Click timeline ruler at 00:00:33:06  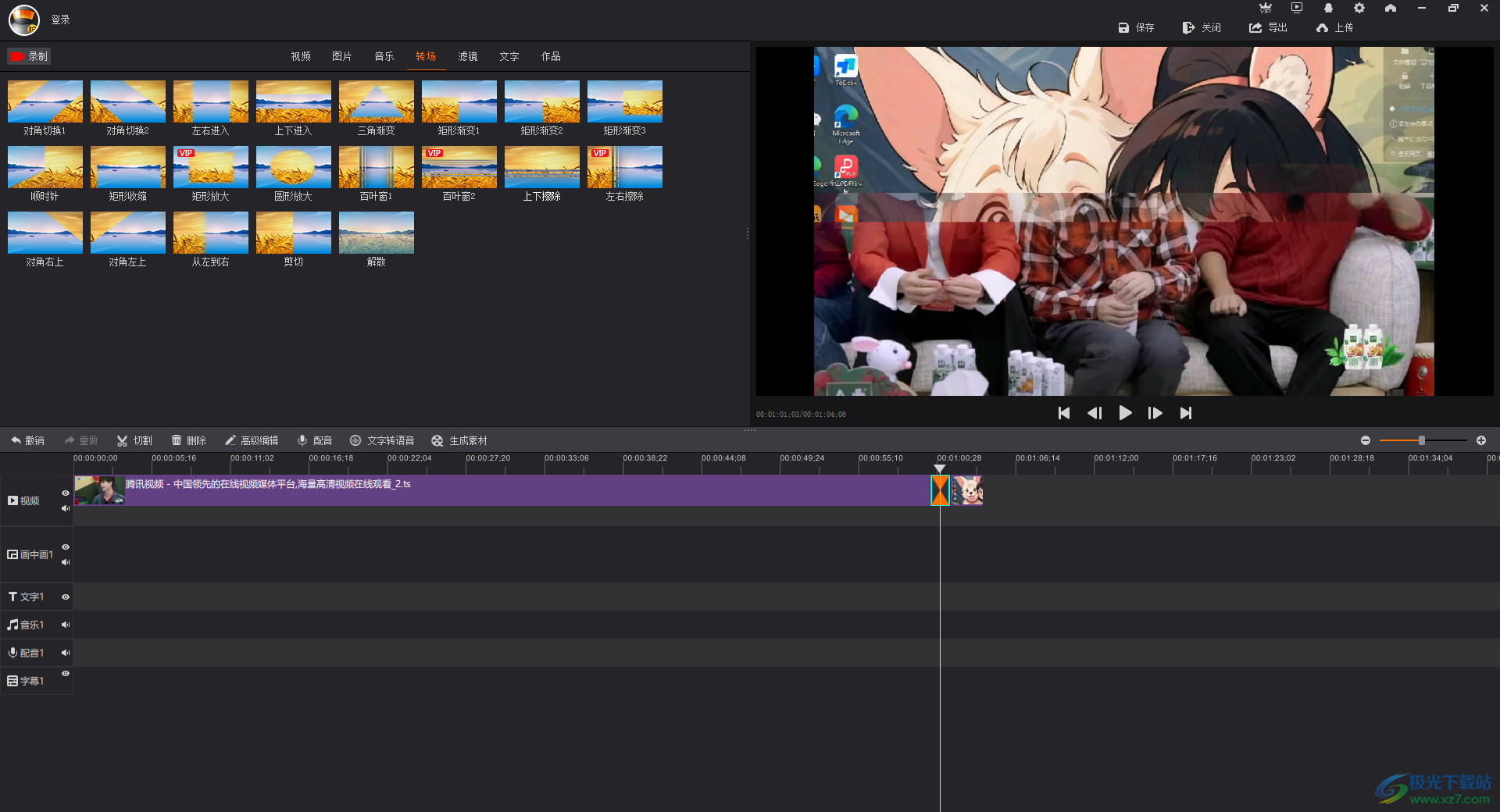point(566,458)
